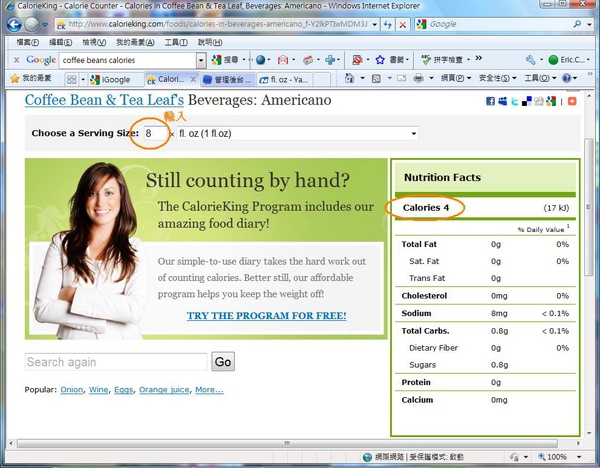Stop loading with the red X icon
This screenshot has width=600, height=468.
pyautogui.click(x=403, y=24)
